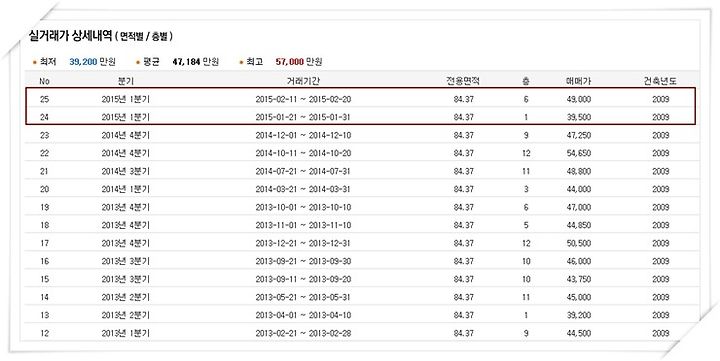Click row number 21
Screen dimensions: 720x361
45,171
